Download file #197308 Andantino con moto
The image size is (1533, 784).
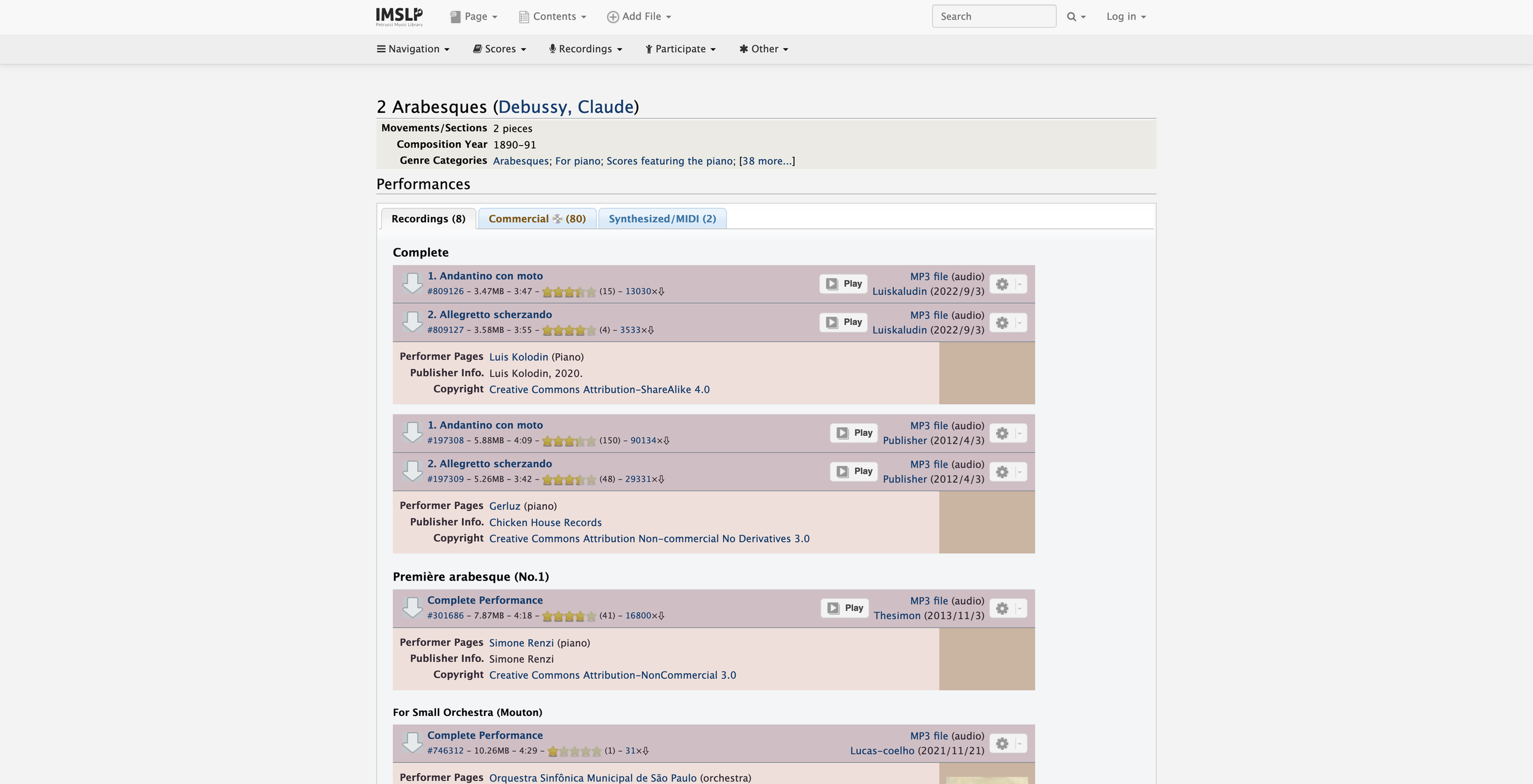(412, 432)
